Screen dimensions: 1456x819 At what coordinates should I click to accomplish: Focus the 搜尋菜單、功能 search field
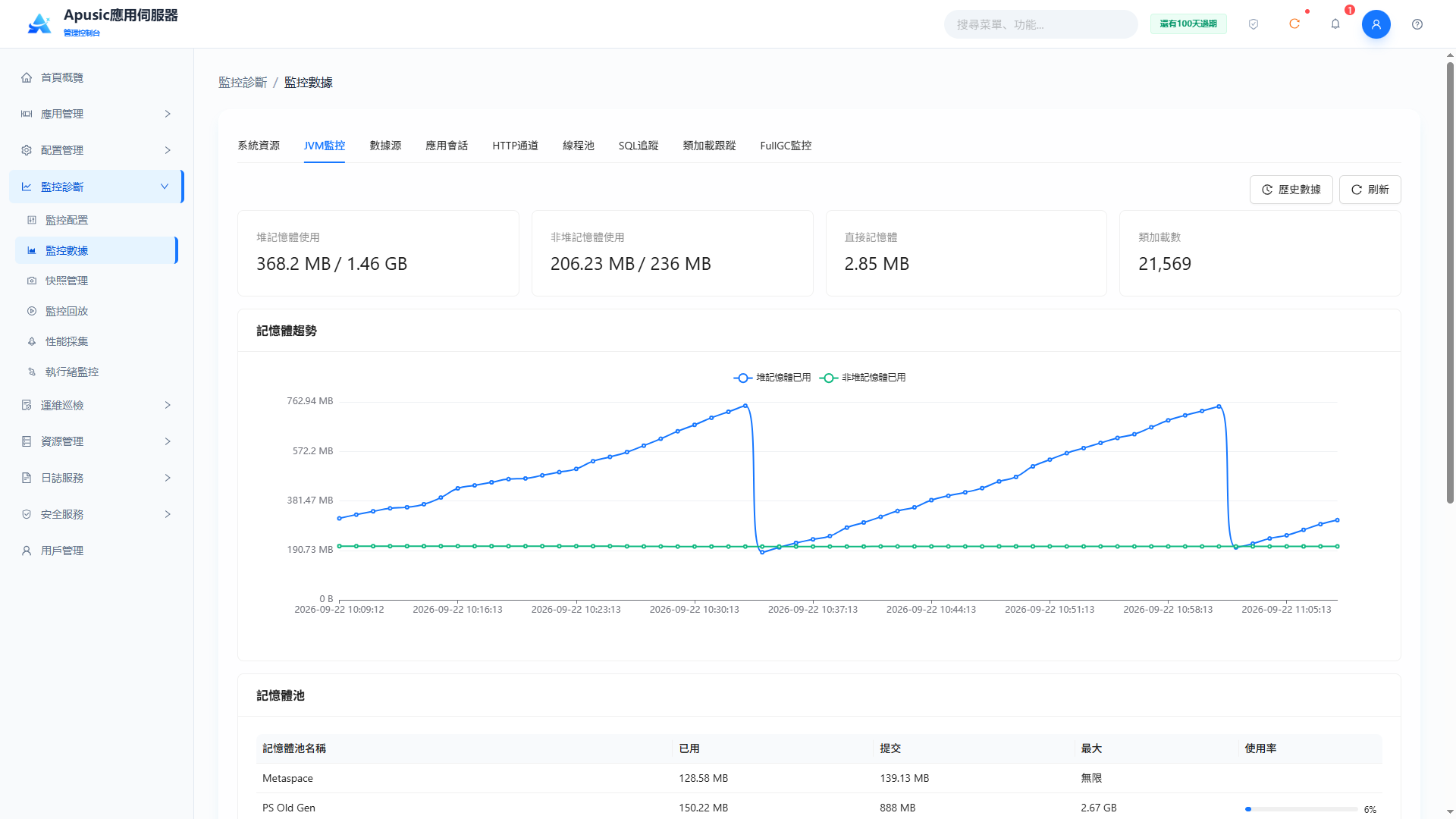[1040, 24]
